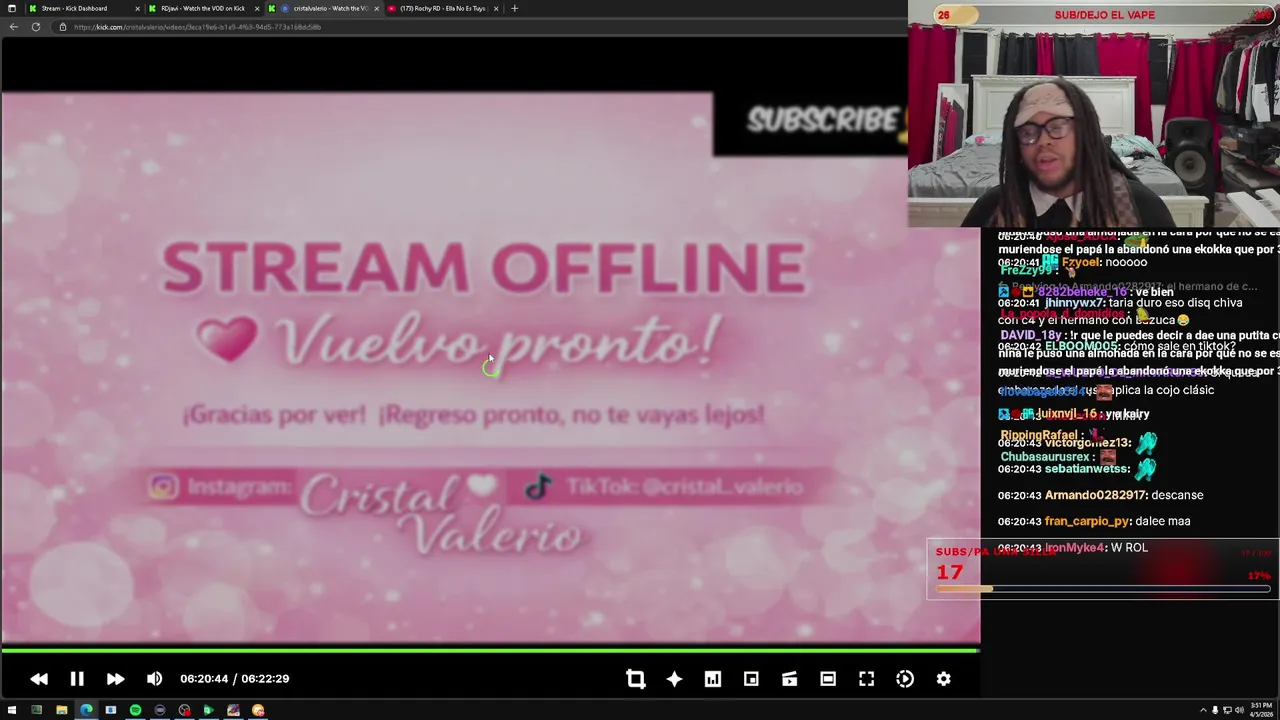The image size is (1280, 720).
Task: View site information lock icon
Action: pos(63,27)
